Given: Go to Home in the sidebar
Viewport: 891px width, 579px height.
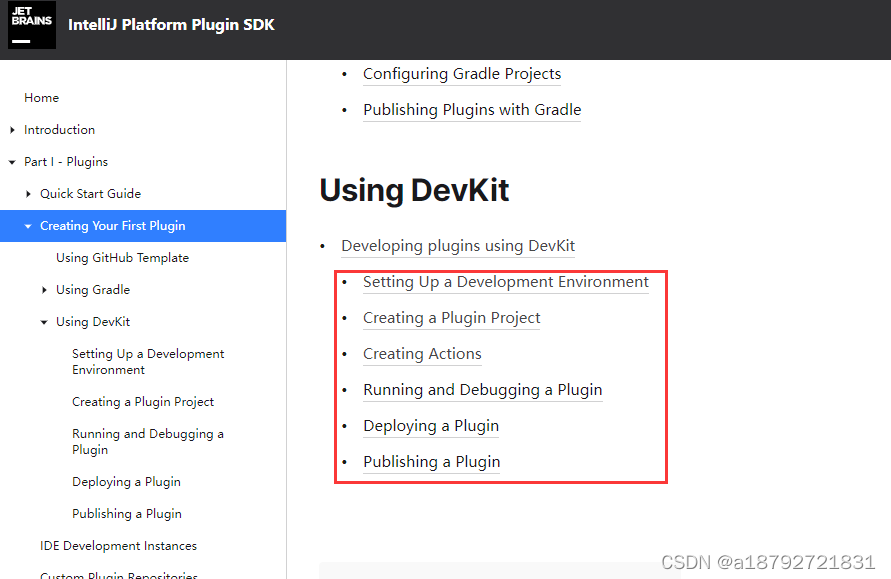Looking at the screenshot, I should pos(41,98).
